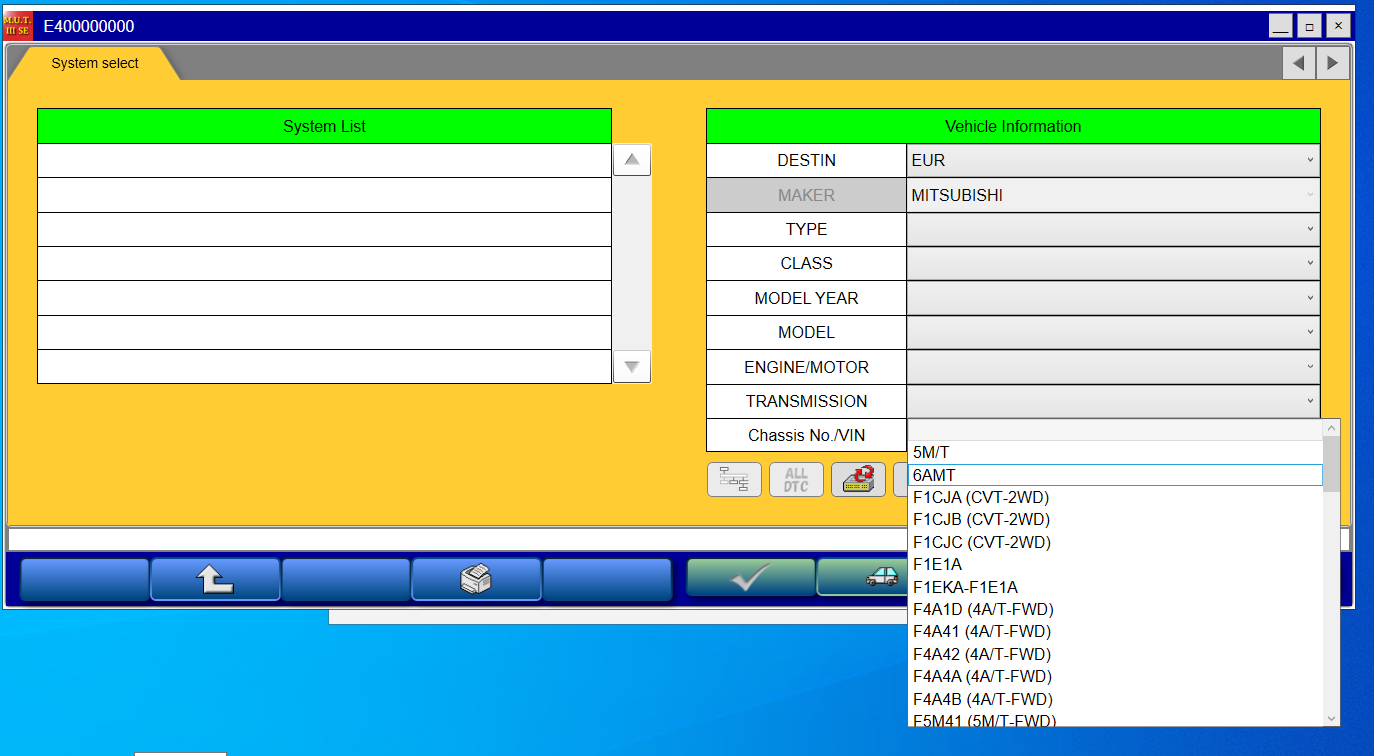Screen dimensions: 1374x756
Task: Expand the MODEL YEAR dropdown
Action: point(1112,297)
